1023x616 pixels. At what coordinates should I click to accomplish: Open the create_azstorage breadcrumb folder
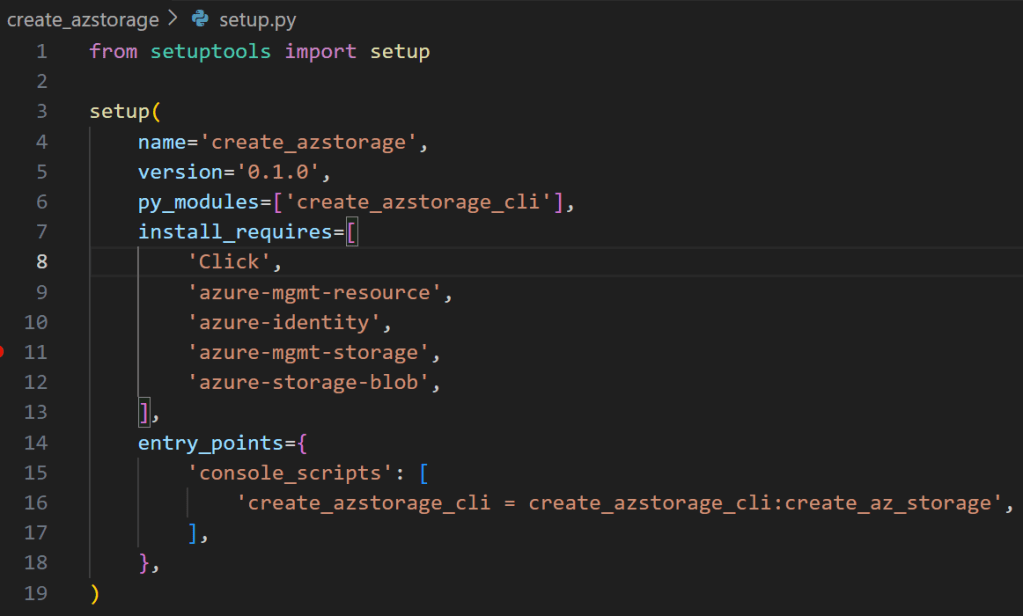(82, 19)
